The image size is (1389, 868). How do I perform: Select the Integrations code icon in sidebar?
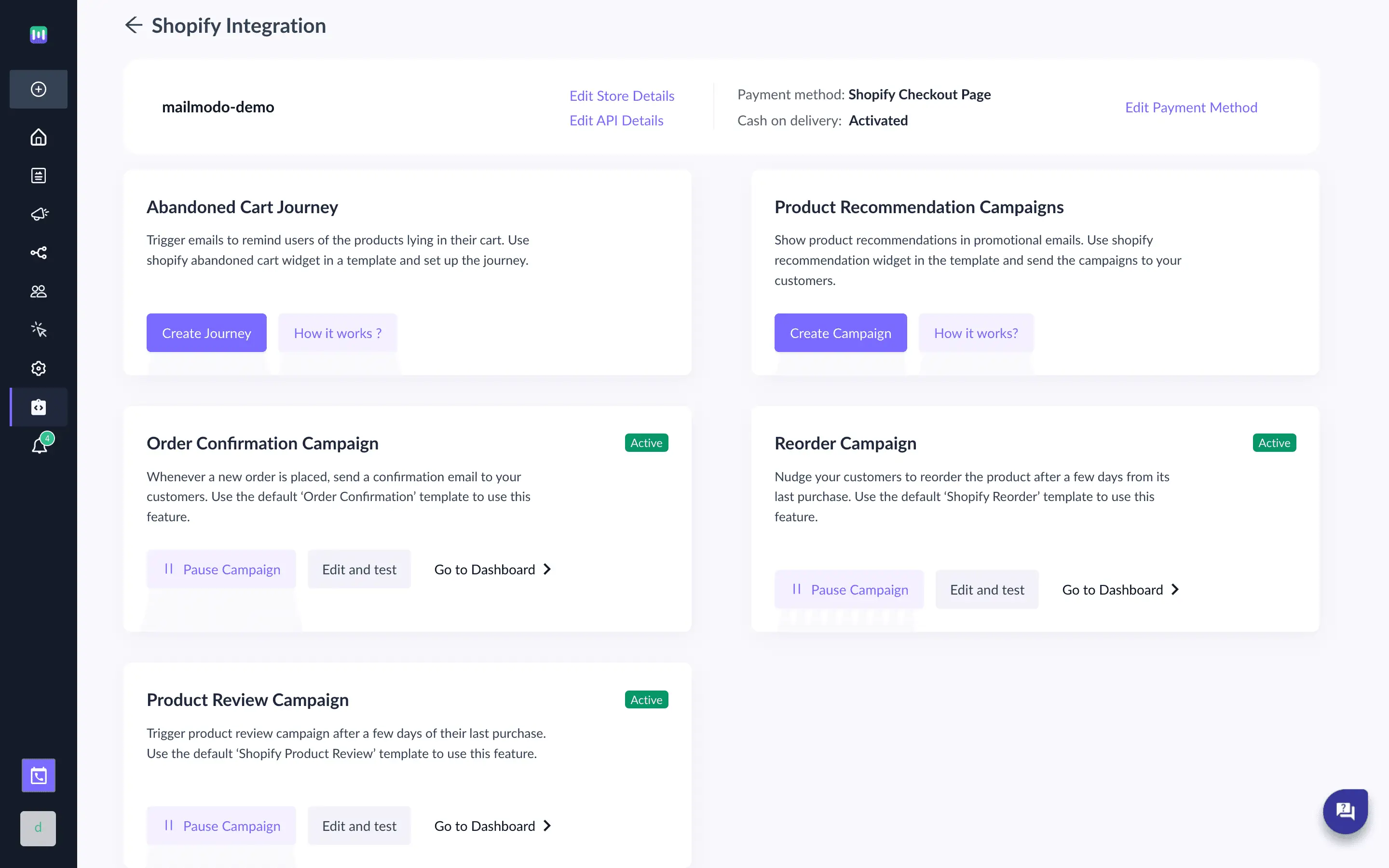point(38,407)
